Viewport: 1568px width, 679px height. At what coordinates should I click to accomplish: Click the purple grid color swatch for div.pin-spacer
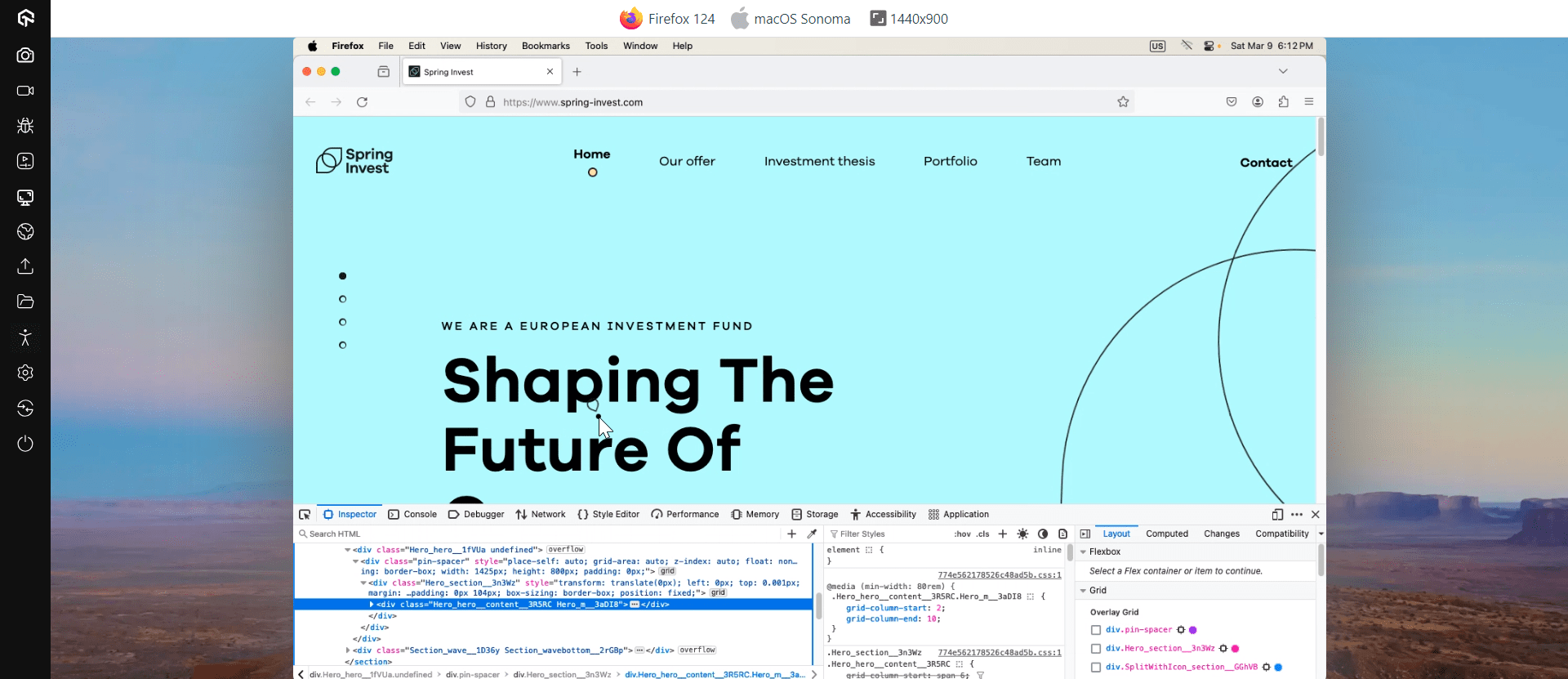pyautogui.click(x=1193, y=630)
